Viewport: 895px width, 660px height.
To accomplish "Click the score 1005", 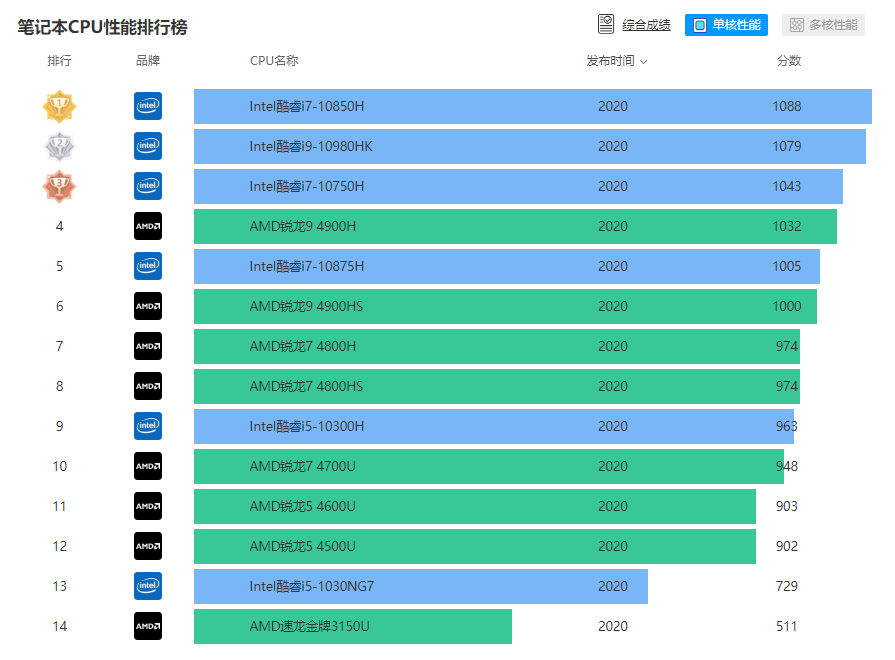I will pos(787,266).
